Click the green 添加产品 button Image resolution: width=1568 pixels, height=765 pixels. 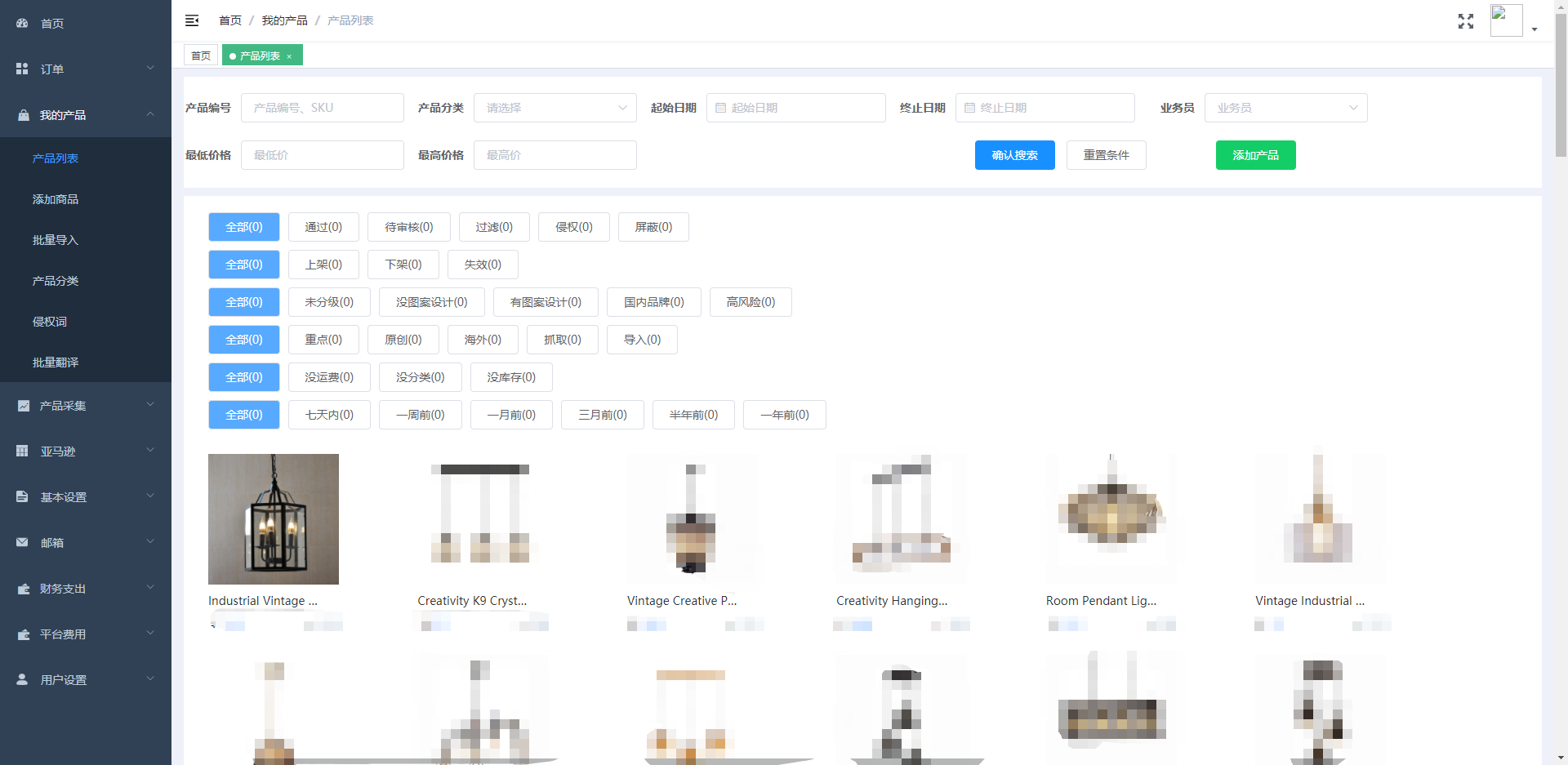[x=1255, y=155]
